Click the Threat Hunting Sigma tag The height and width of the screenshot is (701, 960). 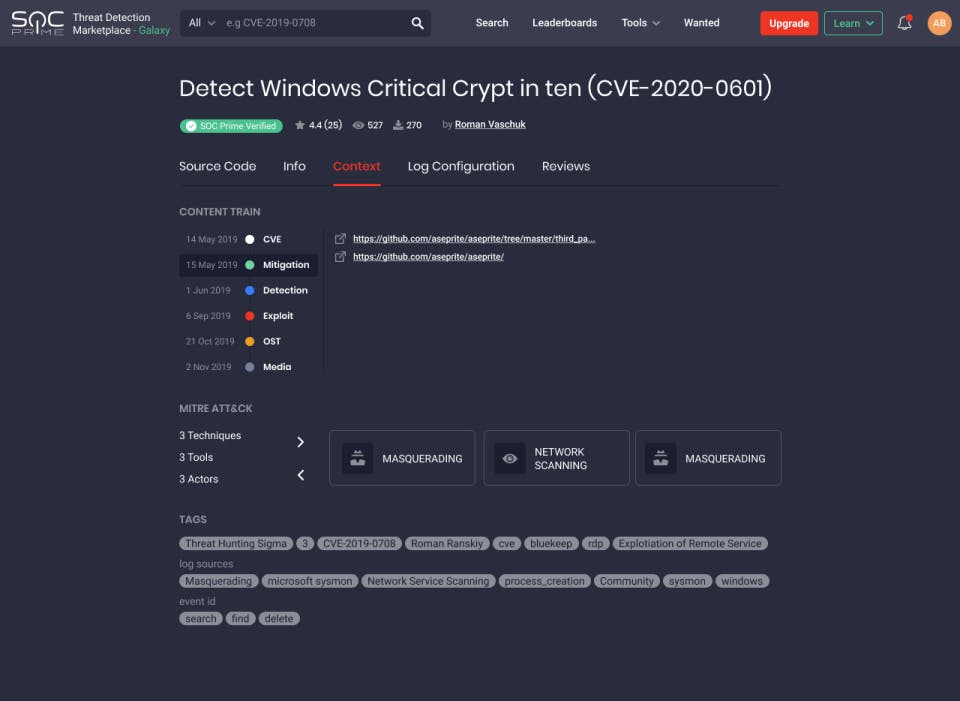pos(236,544)
